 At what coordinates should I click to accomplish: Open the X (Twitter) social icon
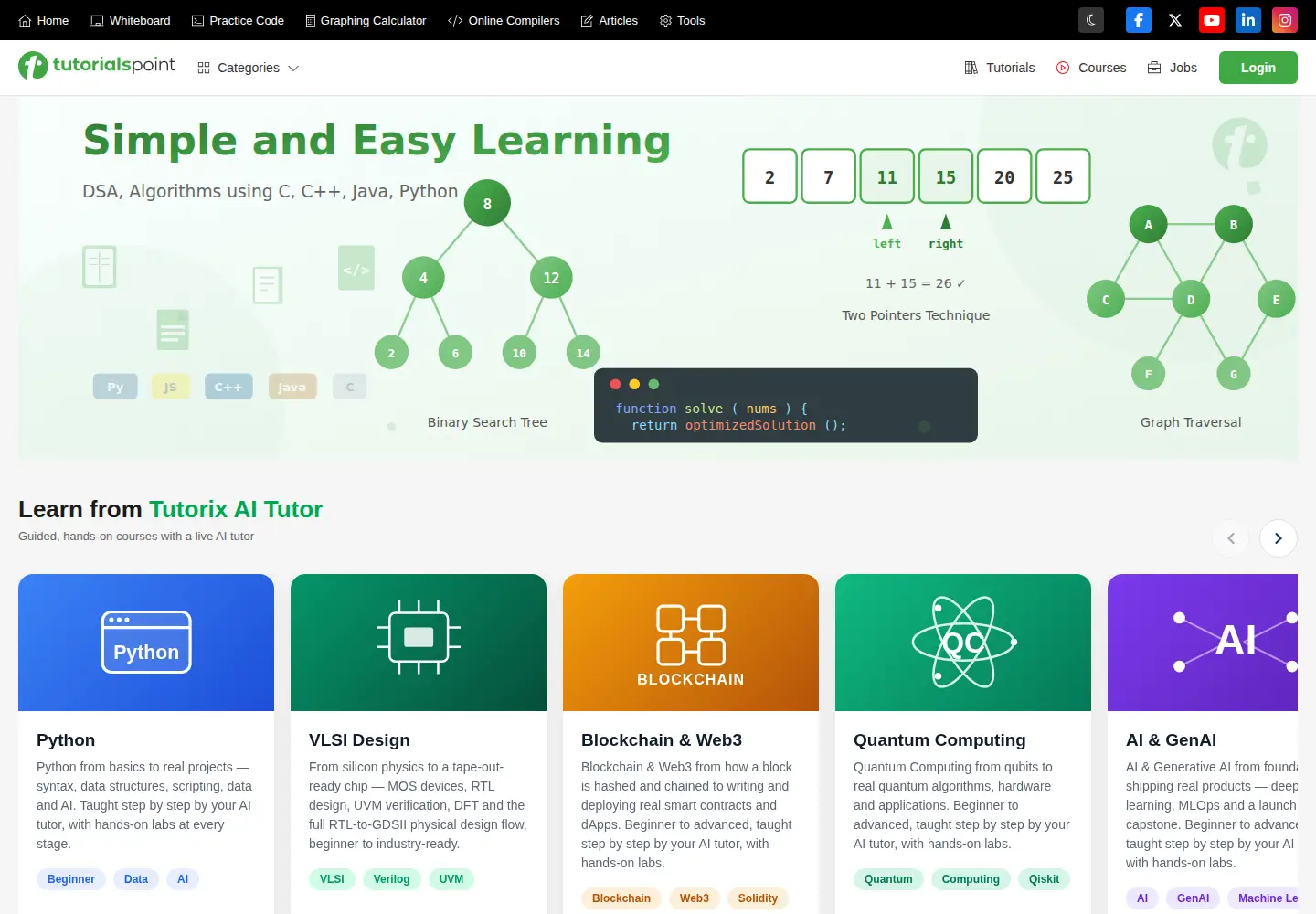click(x=1175, y=20)
